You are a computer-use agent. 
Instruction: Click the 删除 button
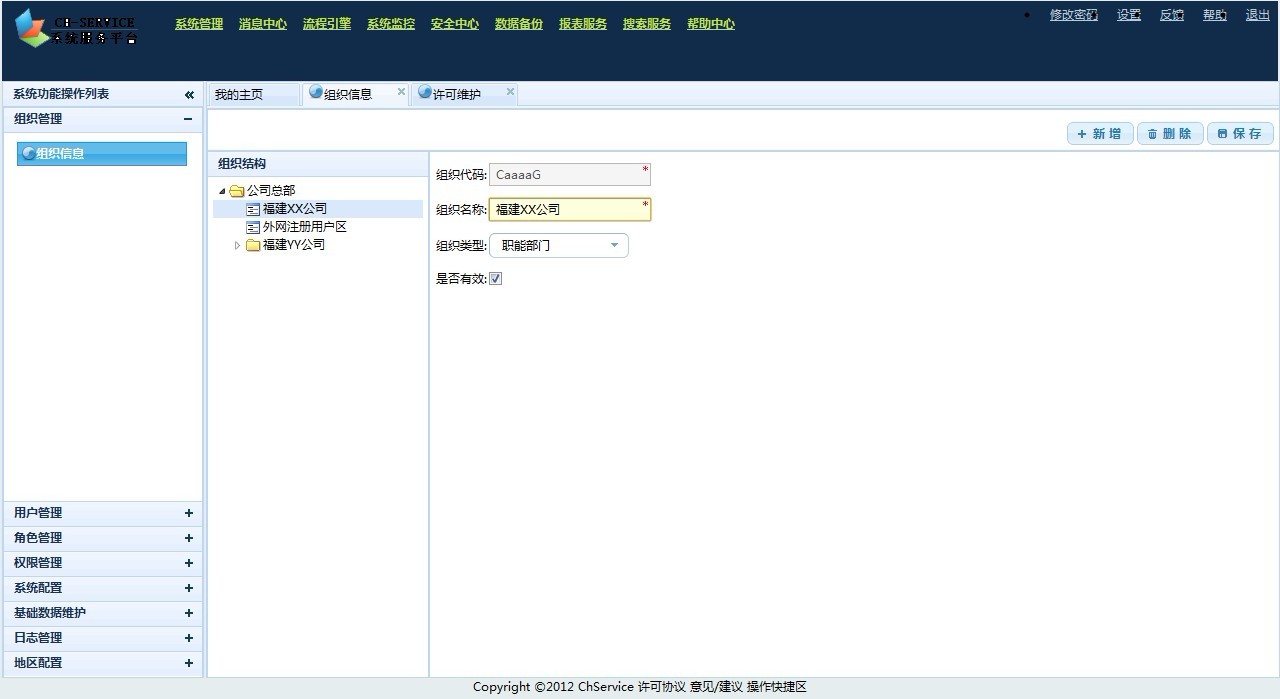(x=1170, y=134)
